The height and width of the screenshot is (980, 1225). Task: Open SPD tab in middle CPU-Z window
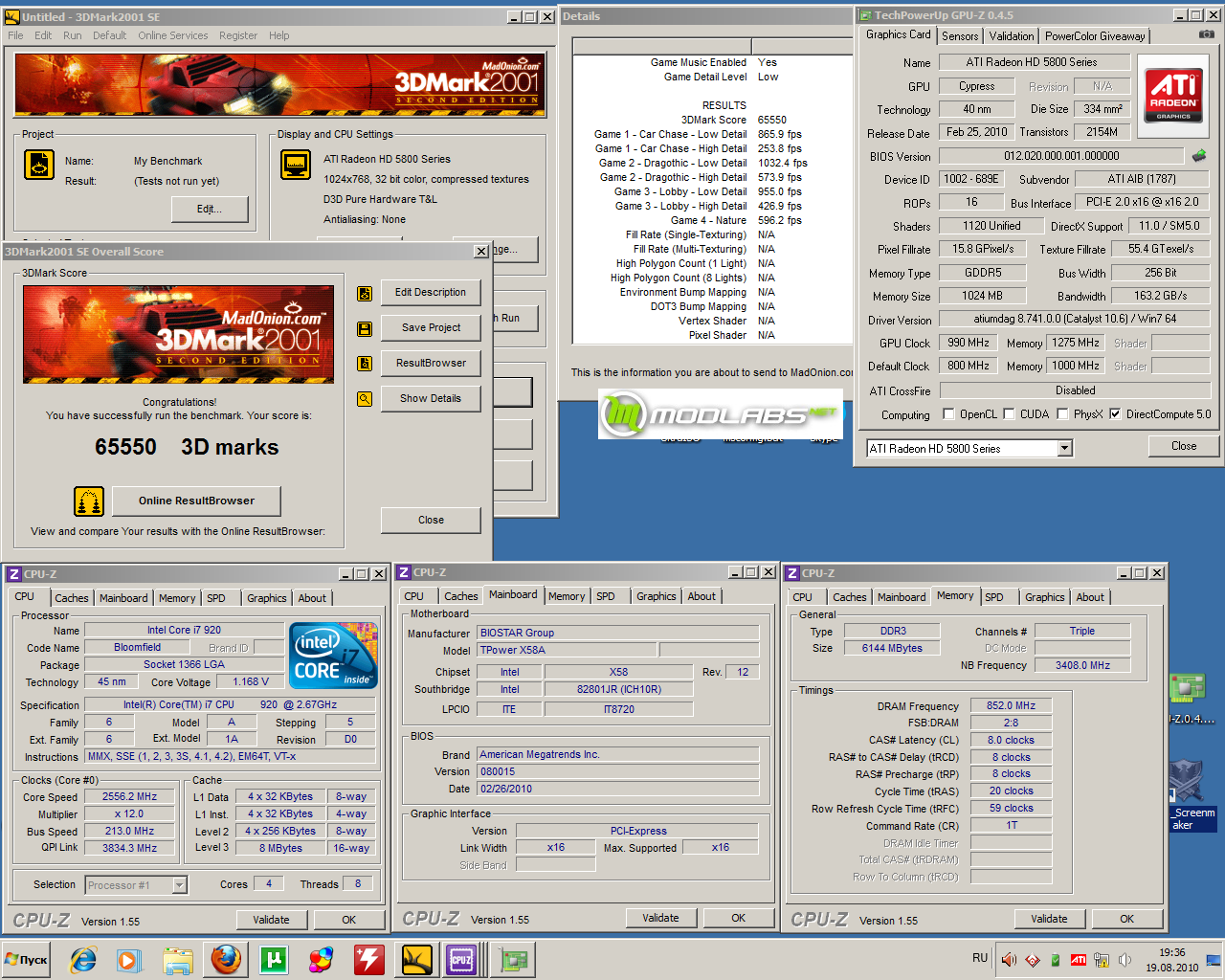pyautogui.click(x=606, y=596)
